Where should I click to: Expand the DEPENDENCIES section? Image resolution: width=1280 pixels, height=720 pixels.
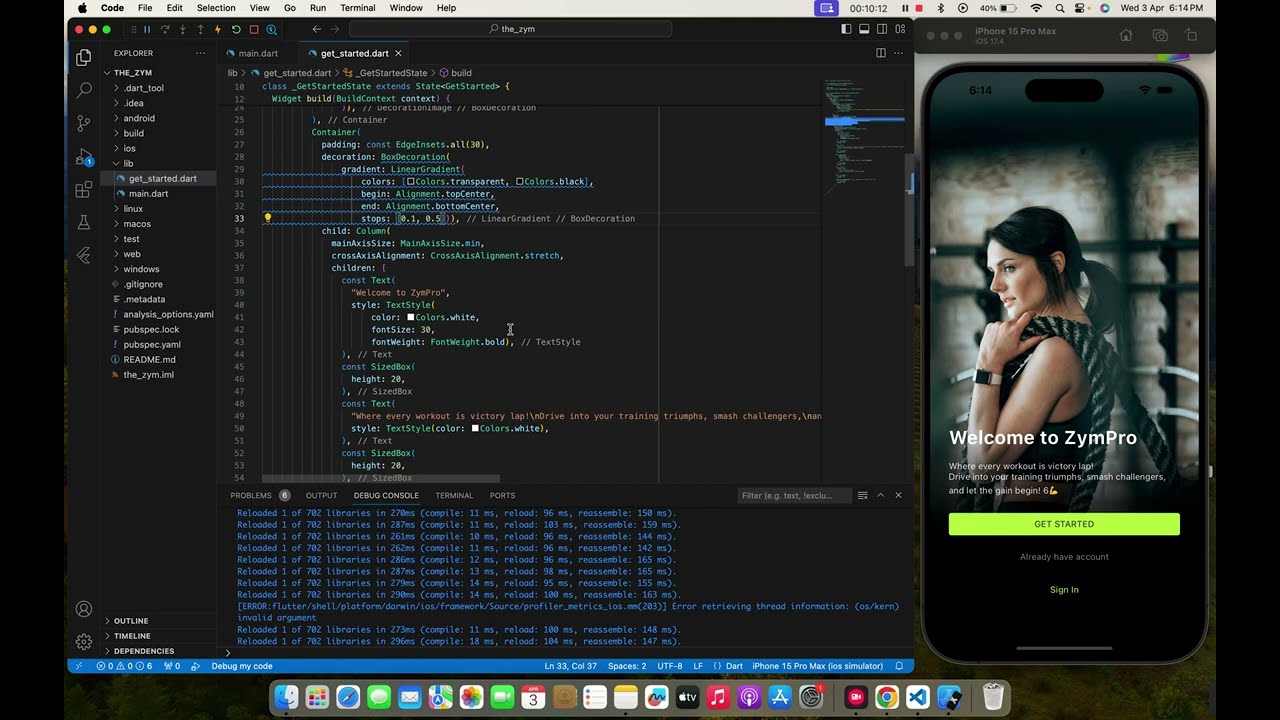[x=144, y=651]
